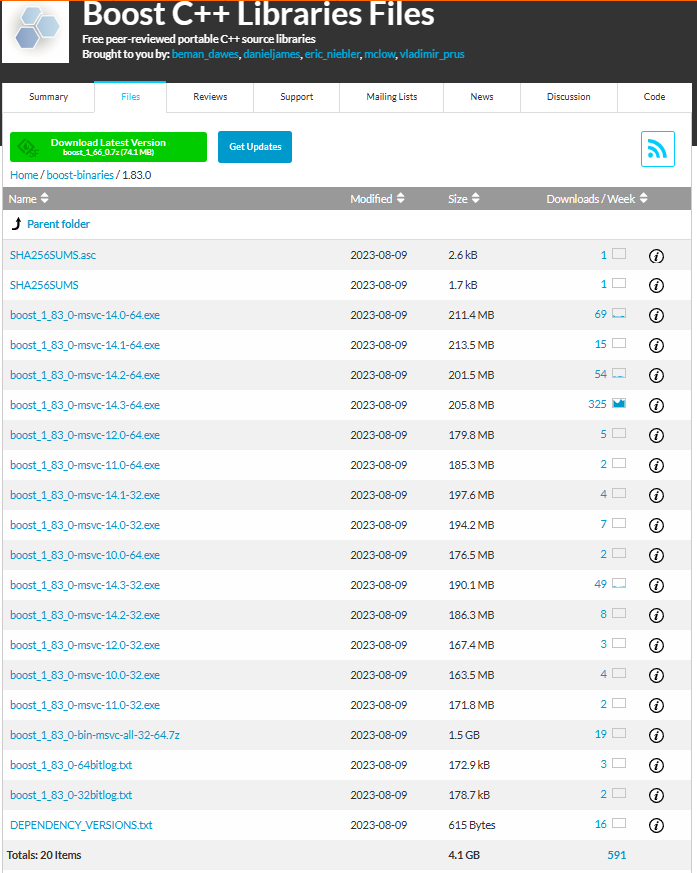Image resolution: width=697 pixels, height=873 pixels.
Task: Sort by Downloads / Week
Action: click(597, 199)
